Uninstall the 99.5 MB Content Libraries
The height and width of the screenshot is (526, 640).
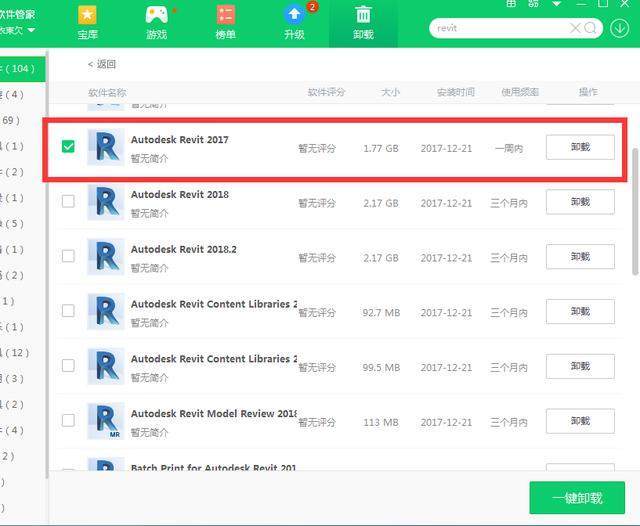580,366
